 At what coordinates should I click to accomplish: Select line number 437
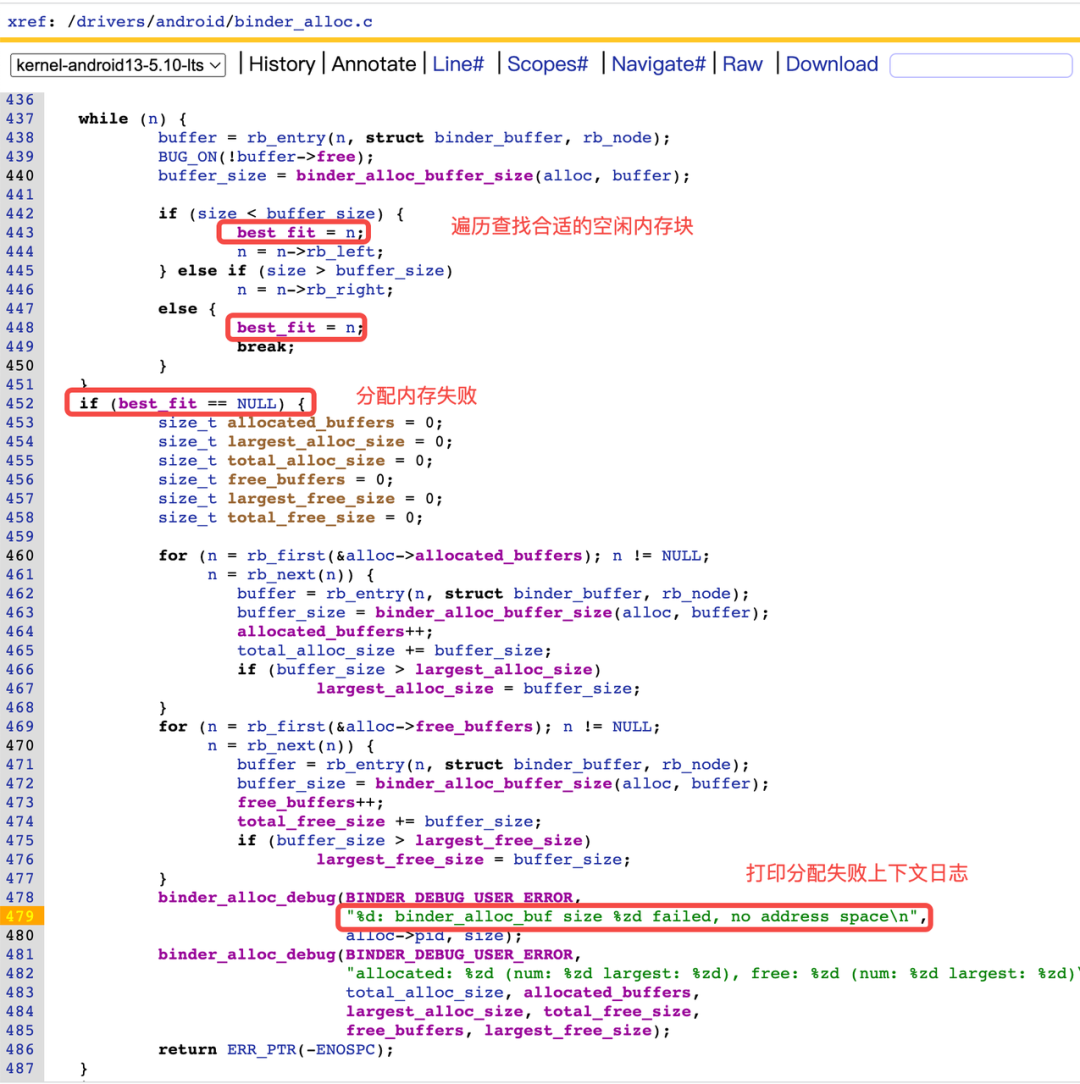pos(19,119)
